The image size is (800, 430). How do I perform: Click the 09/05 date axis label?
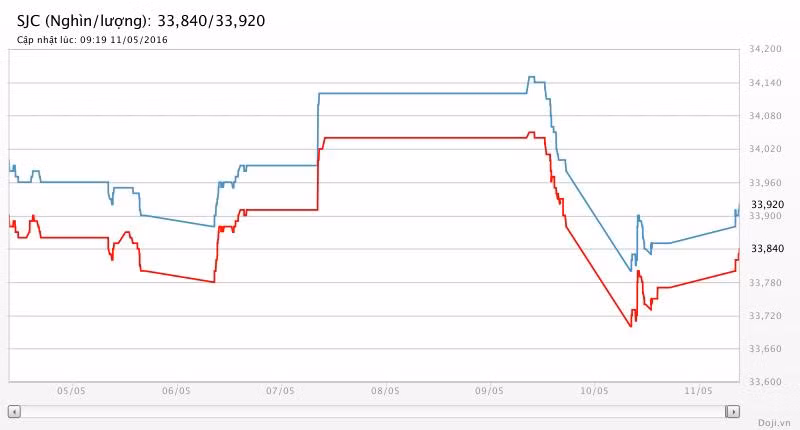489,391
